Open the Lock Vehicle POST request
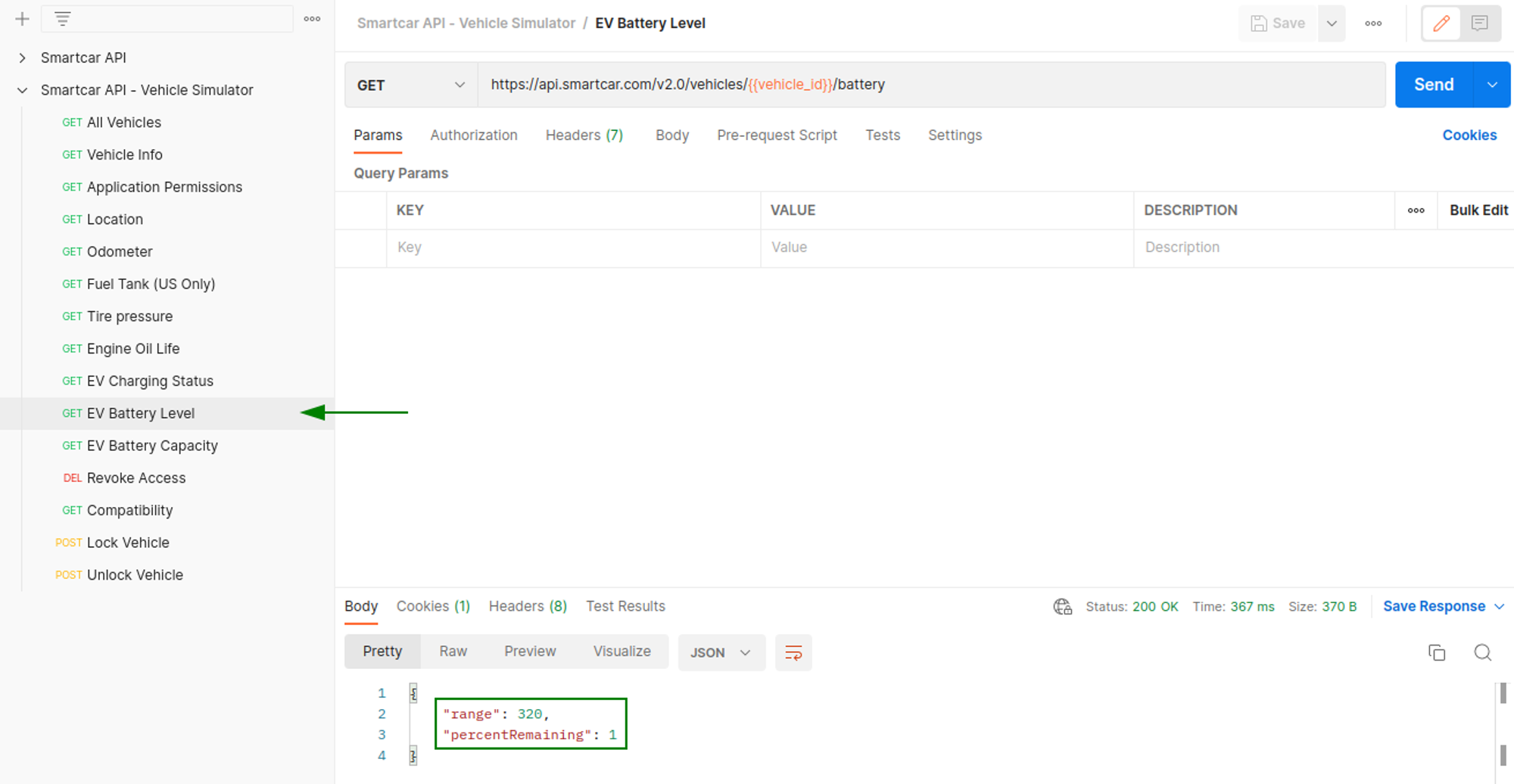Screen dimensions: 1514x784 coord(128,543)
